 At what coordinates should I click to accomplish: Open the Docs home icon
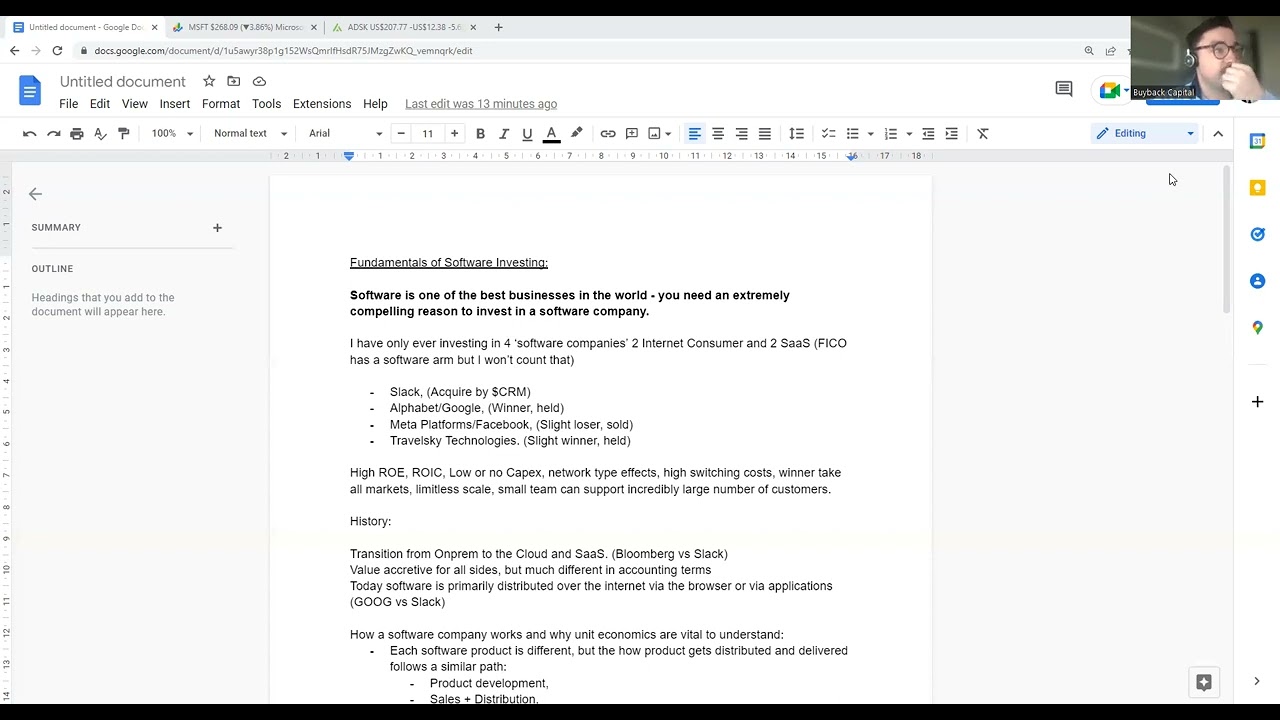pos(30,91)
